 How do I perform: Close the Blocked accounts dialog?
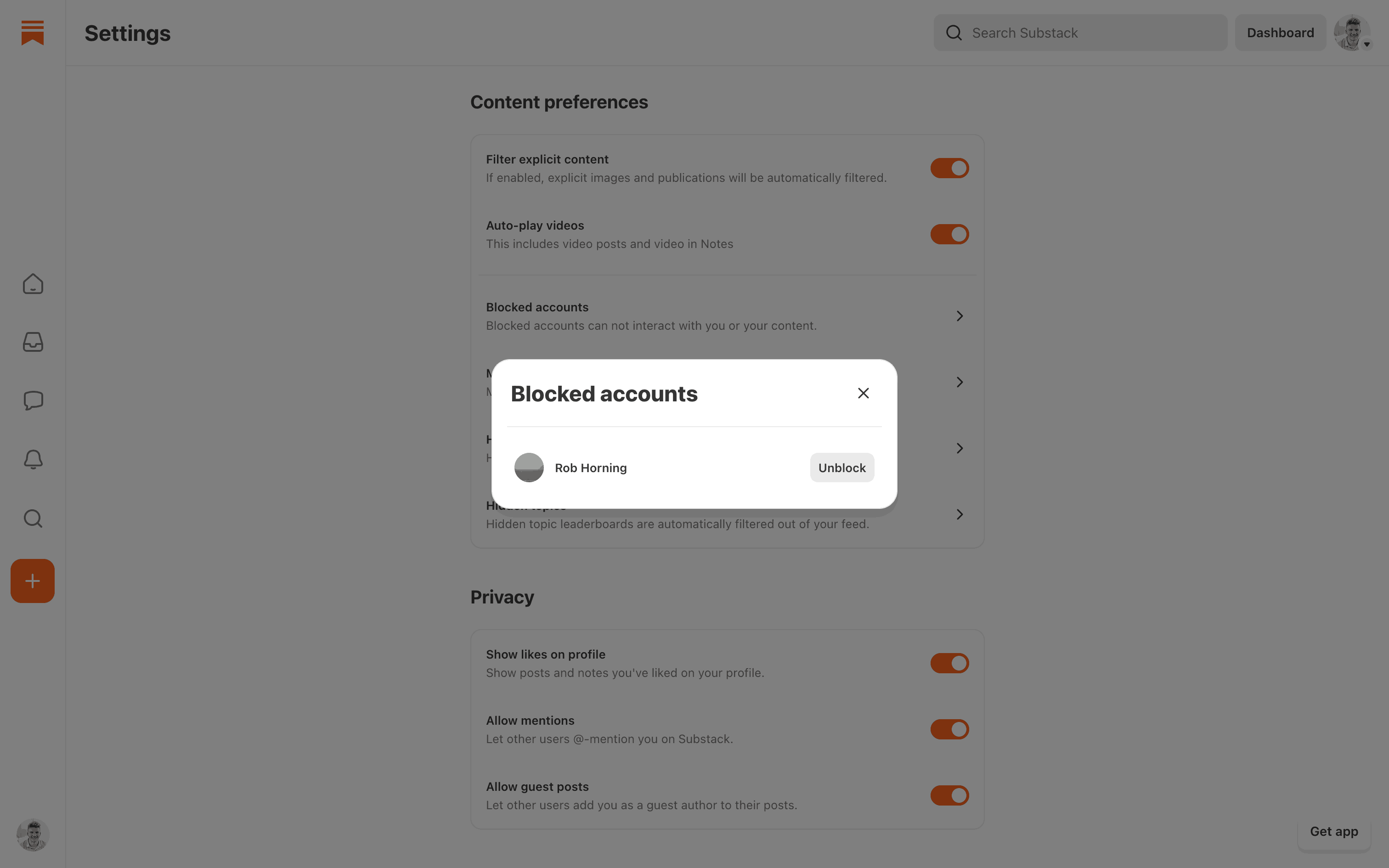863,393
